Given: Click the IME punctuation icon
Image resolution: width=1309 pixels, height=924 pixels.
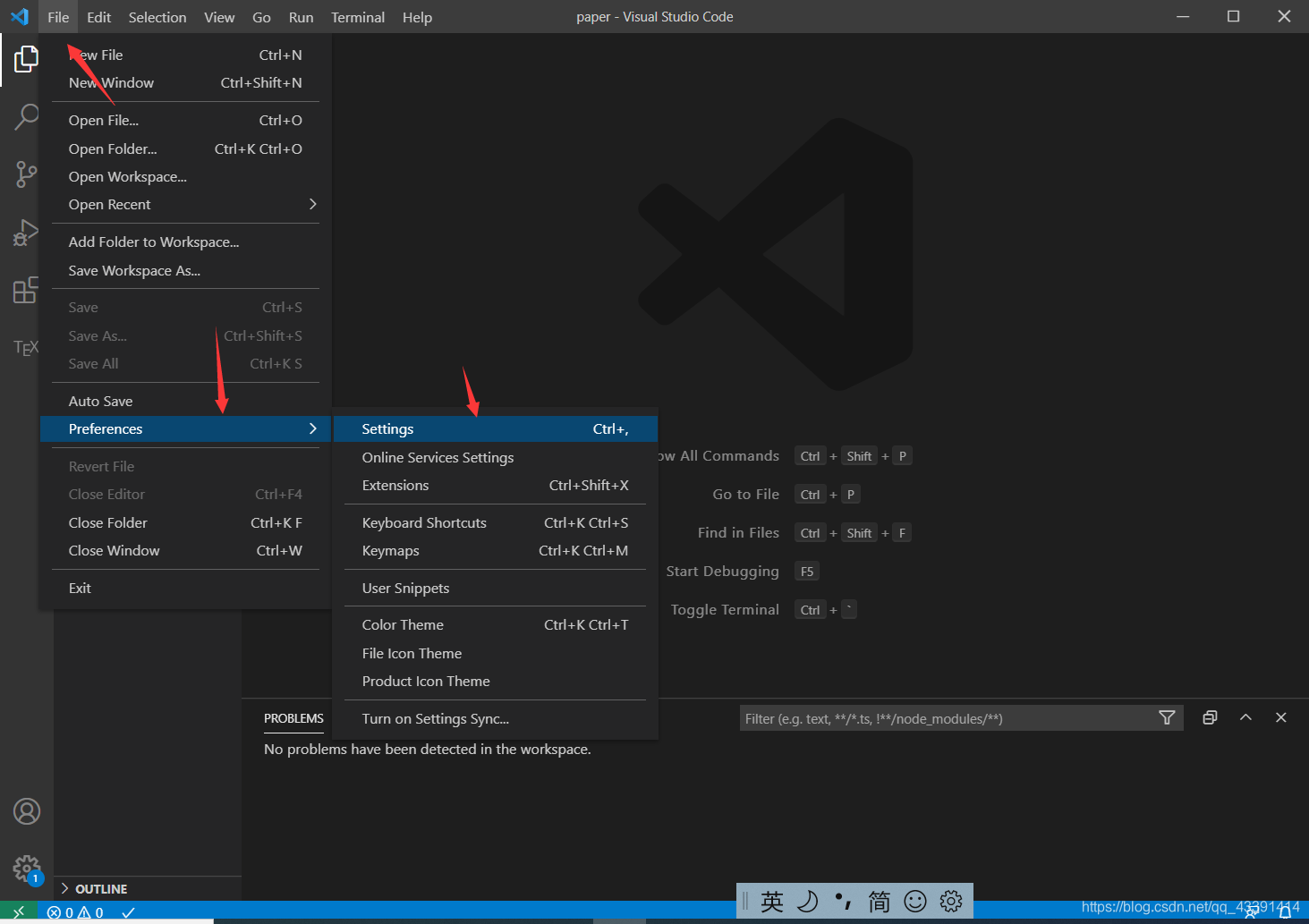Looking at the screenshot, I should click(843, 901).
